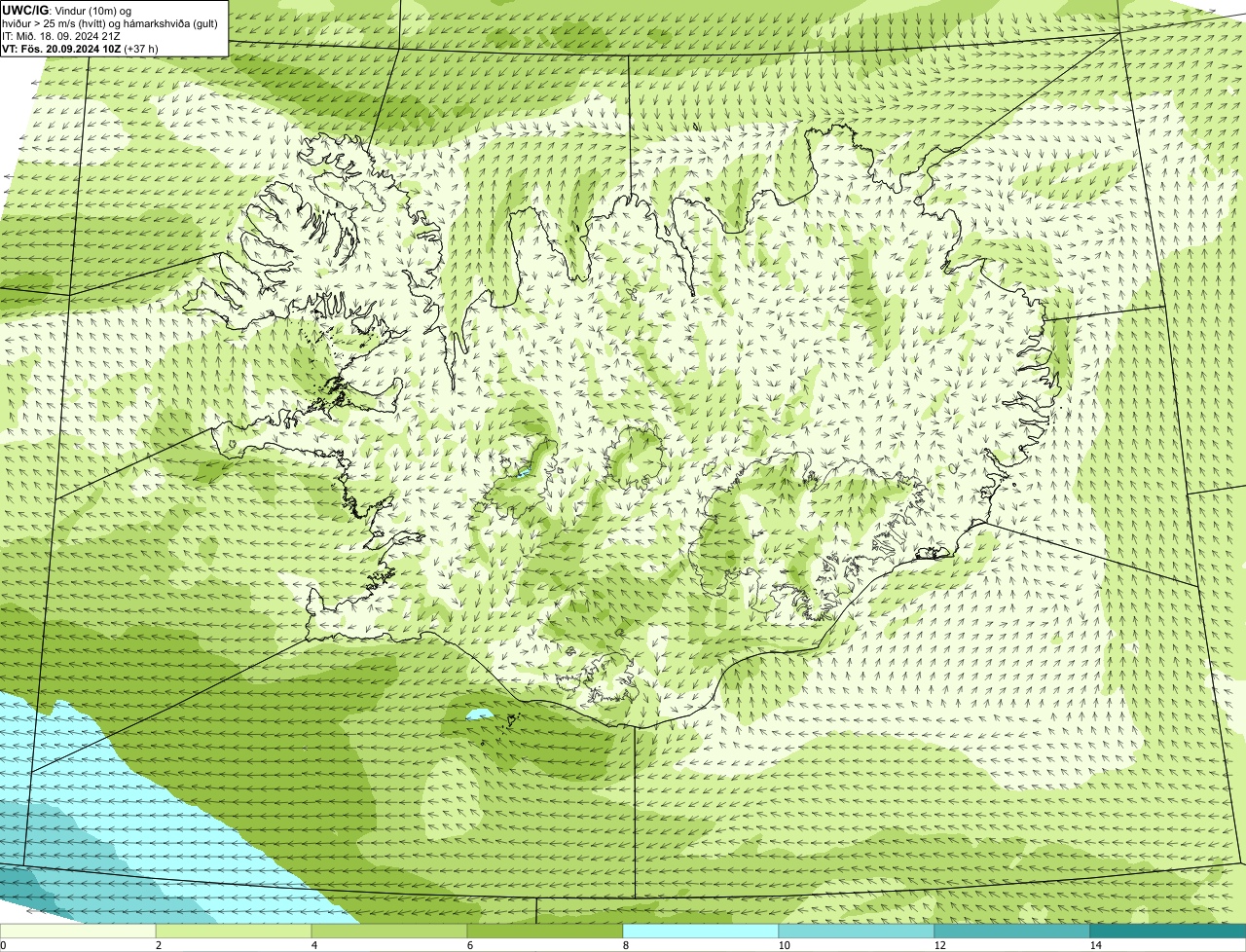Click the scale label 12
The height and width of the screenshot is (952, 1246).
pos(939,945)
